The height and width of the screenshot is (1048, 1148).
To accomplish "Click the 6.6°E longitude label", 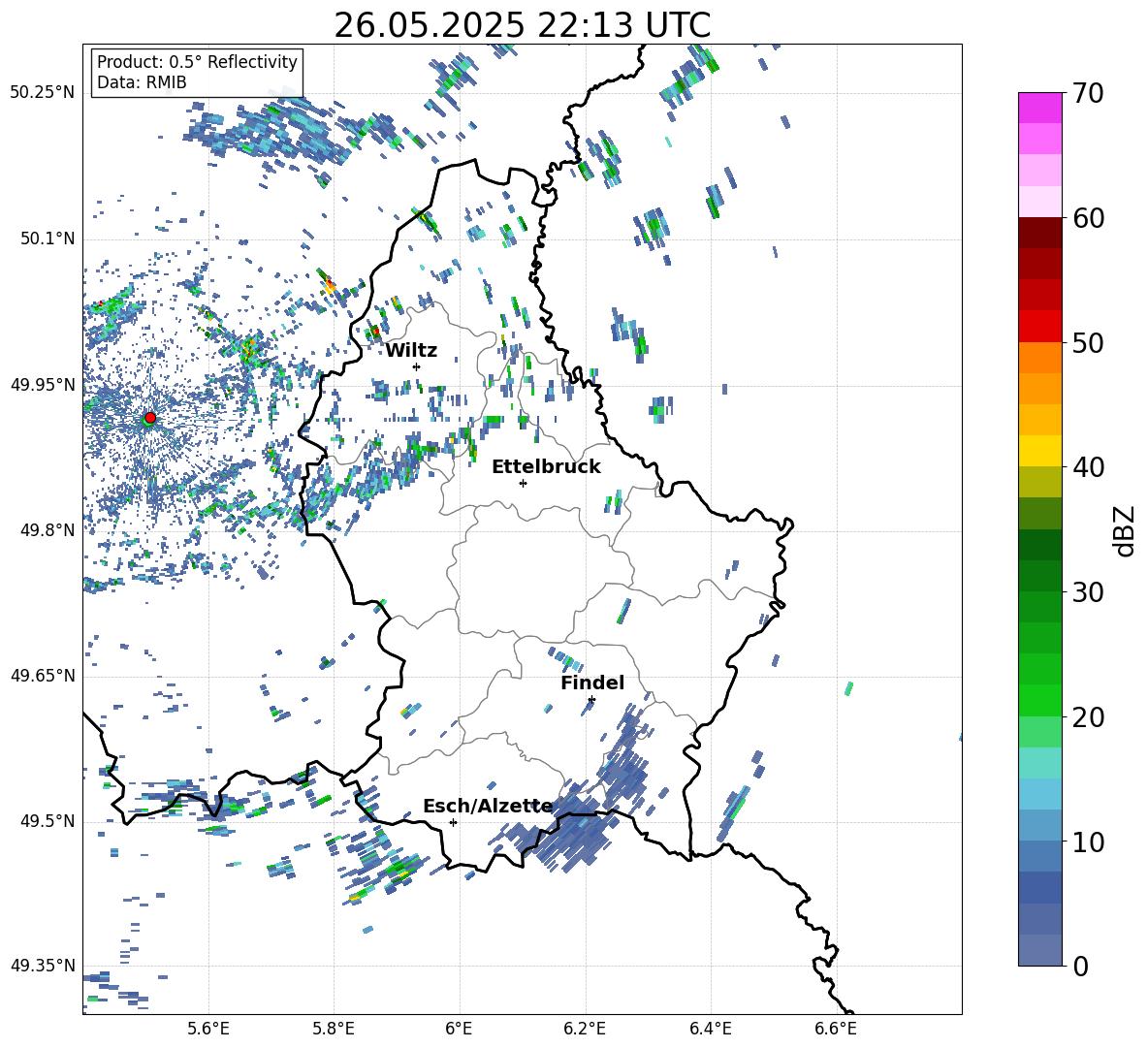I will [x=836, y=1029].
